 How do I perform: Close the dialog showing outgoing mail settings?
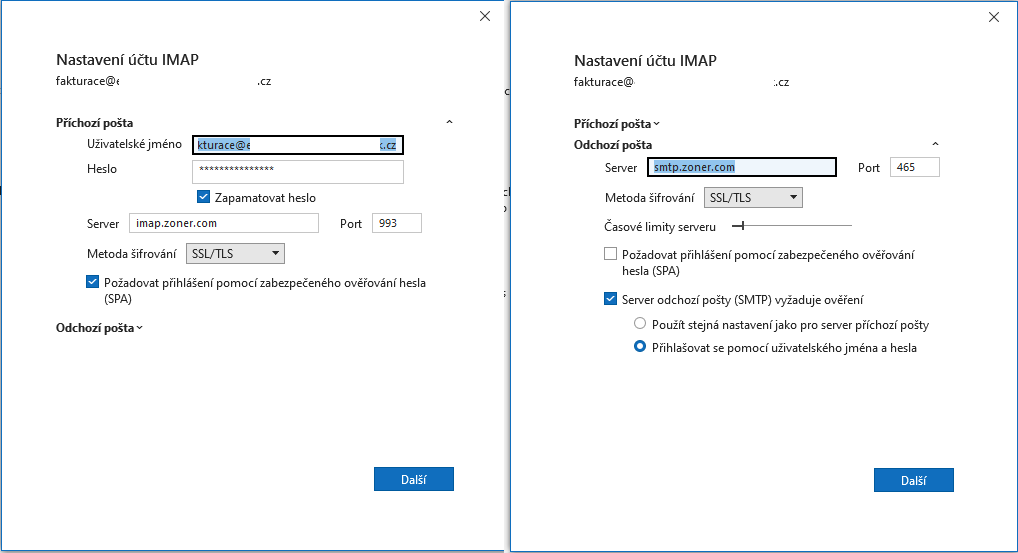click(993, 17)
